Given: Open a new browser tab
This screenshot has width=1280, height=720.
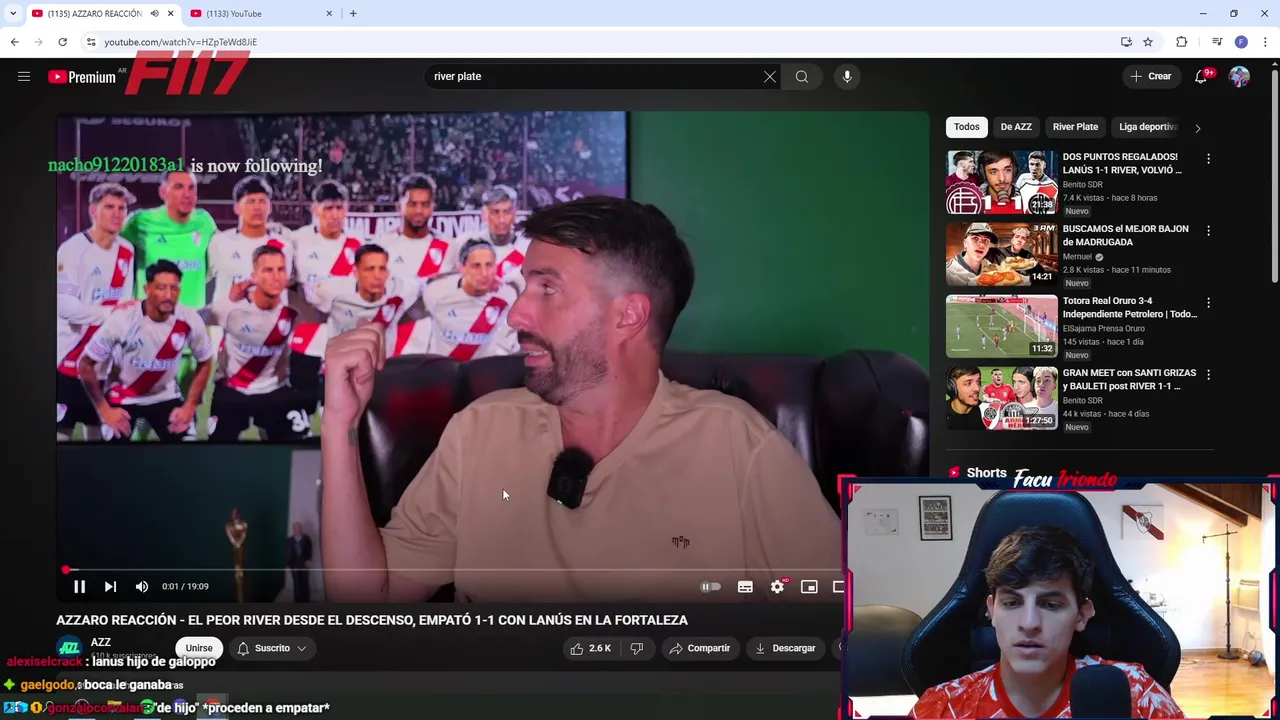Looking at the screenshot, I should 353,13.
